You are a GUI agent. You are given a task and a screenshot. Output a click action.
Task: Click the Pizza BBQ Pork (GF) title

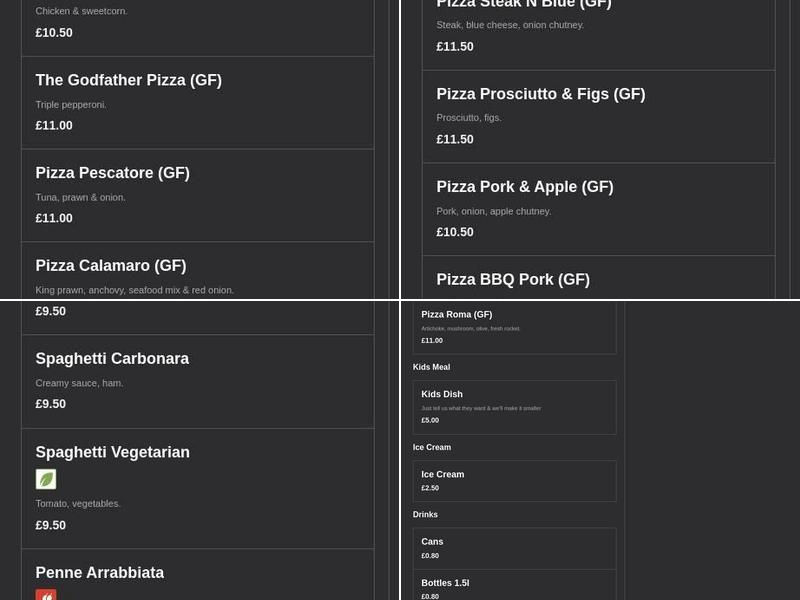[x=513, y=280]
